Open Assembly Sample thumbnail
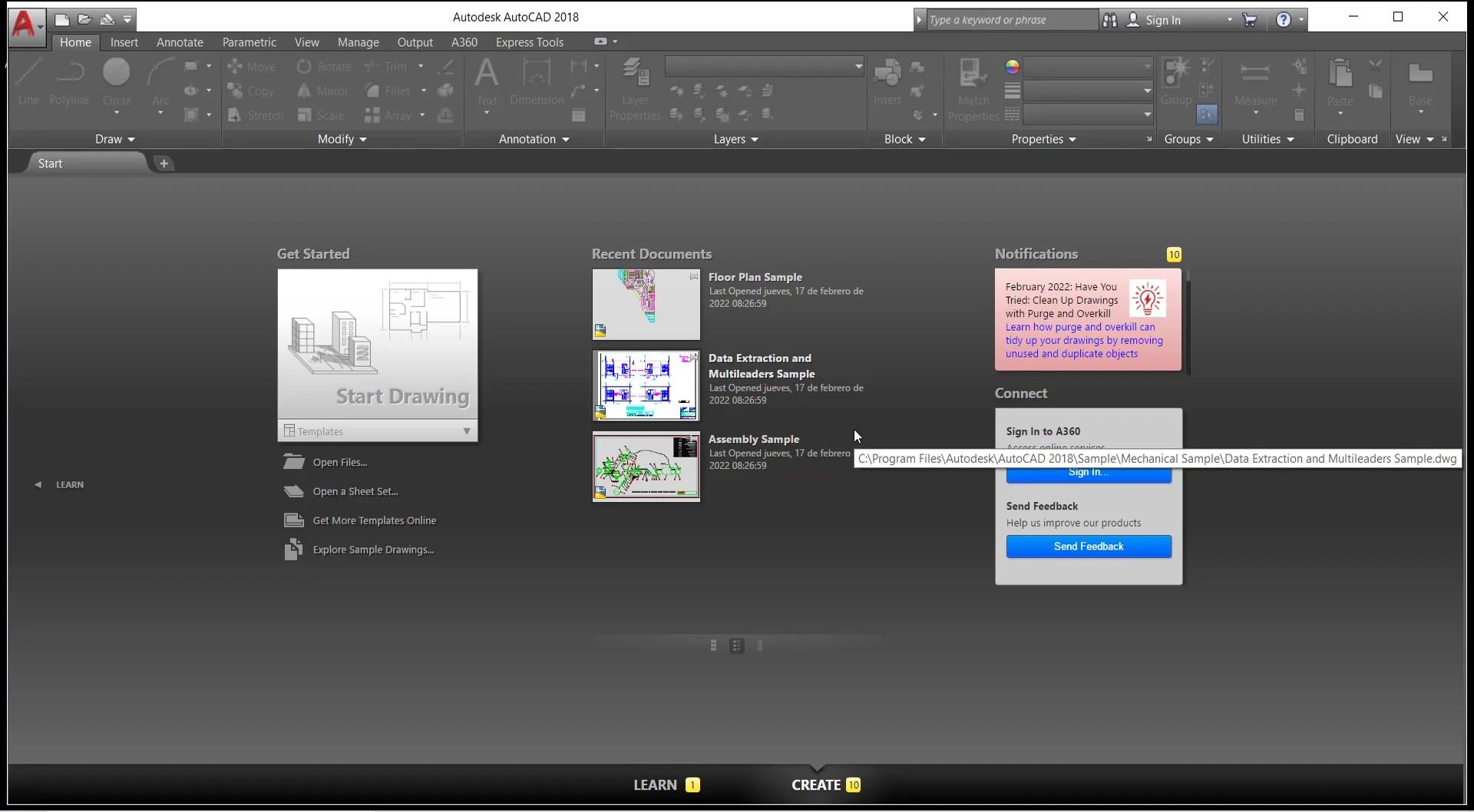1474x812 pixels. (646, 467)
